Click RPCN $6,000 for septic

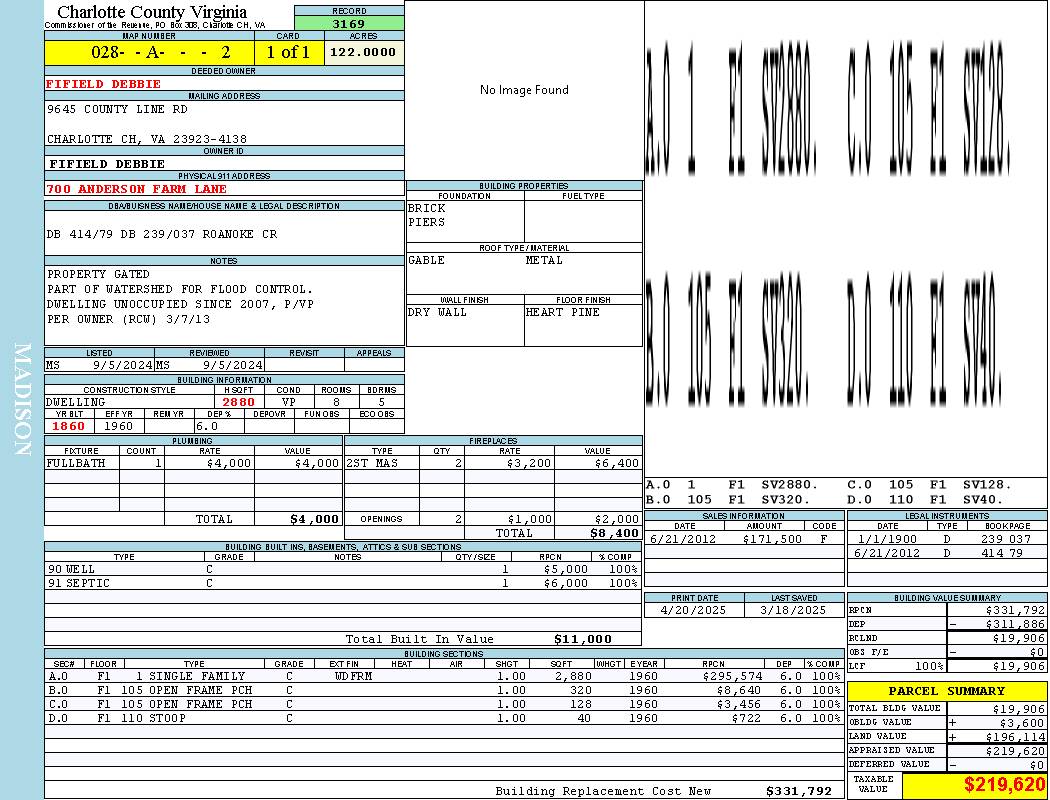[x=566, y=584]
